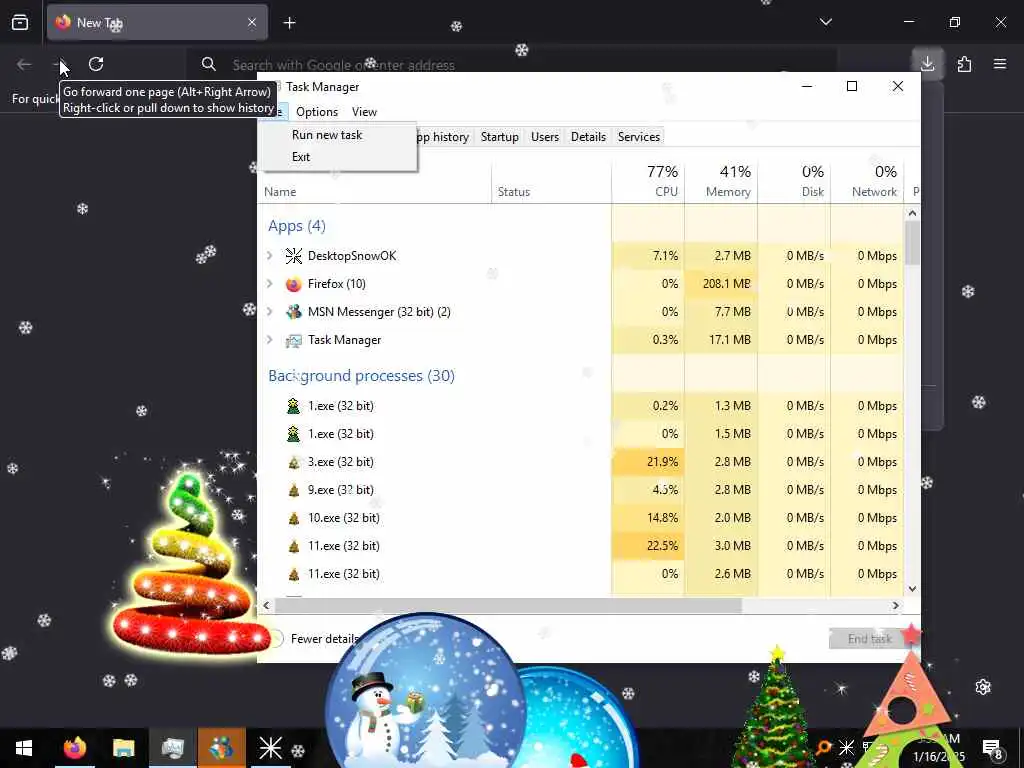Sort processes by CPU column

coord(648,181)
